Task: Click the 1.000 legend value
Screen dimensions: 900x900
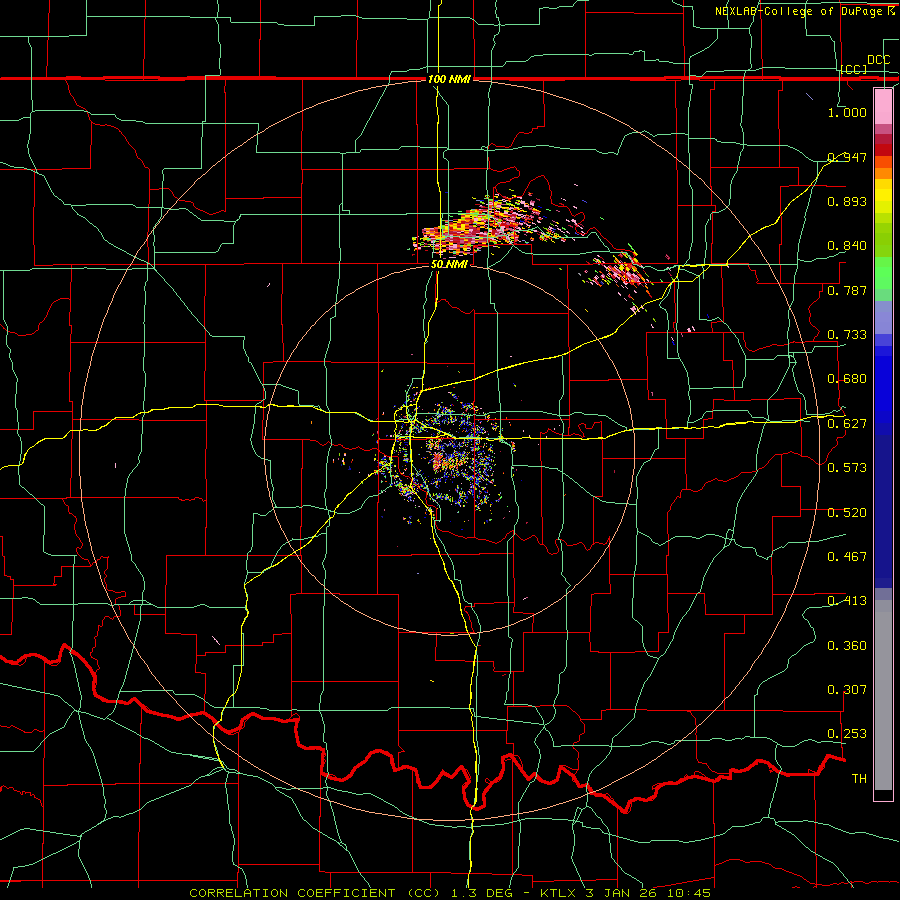Action: tap(847, 112)
